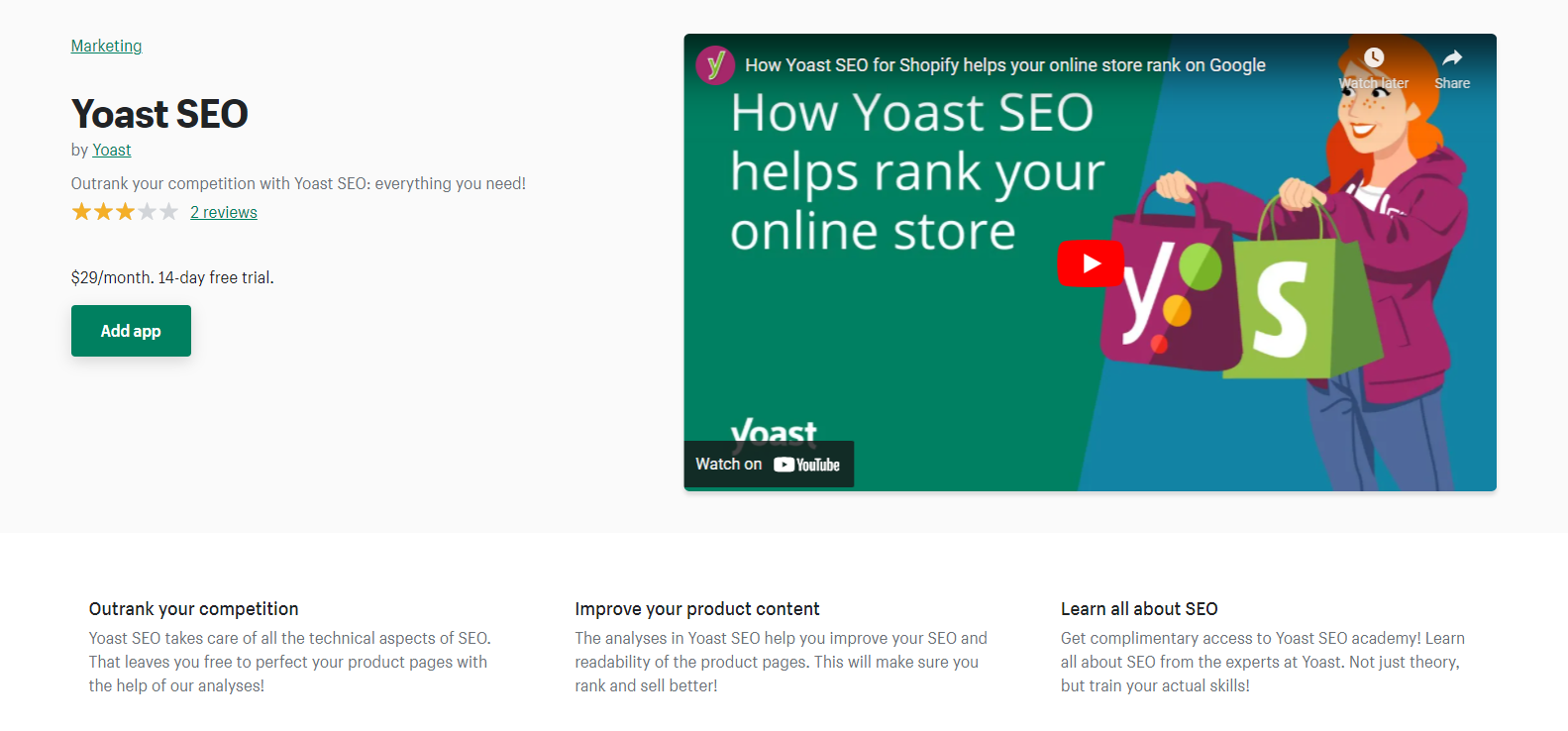Select the Learn all about SEO heading
Screen dimensions: 1568x731
click(x=1139, y=609)
